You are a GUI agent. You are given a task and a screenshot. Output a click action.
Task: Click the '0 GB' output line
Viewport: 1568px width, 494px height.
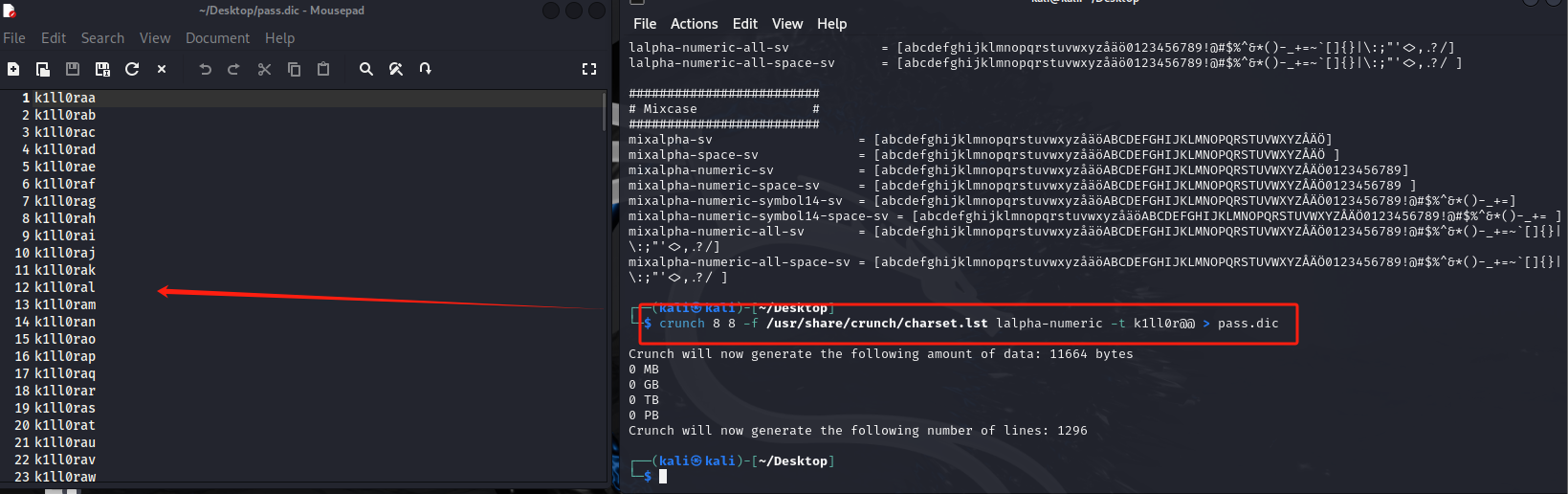pyautogui.click(x=644, y=385)
